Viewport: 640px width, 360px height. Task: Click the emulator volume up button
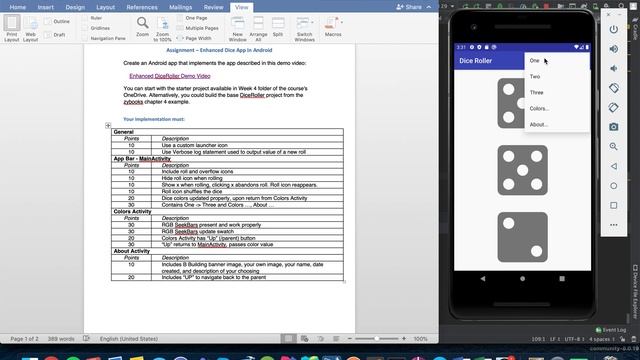point(613,49)
